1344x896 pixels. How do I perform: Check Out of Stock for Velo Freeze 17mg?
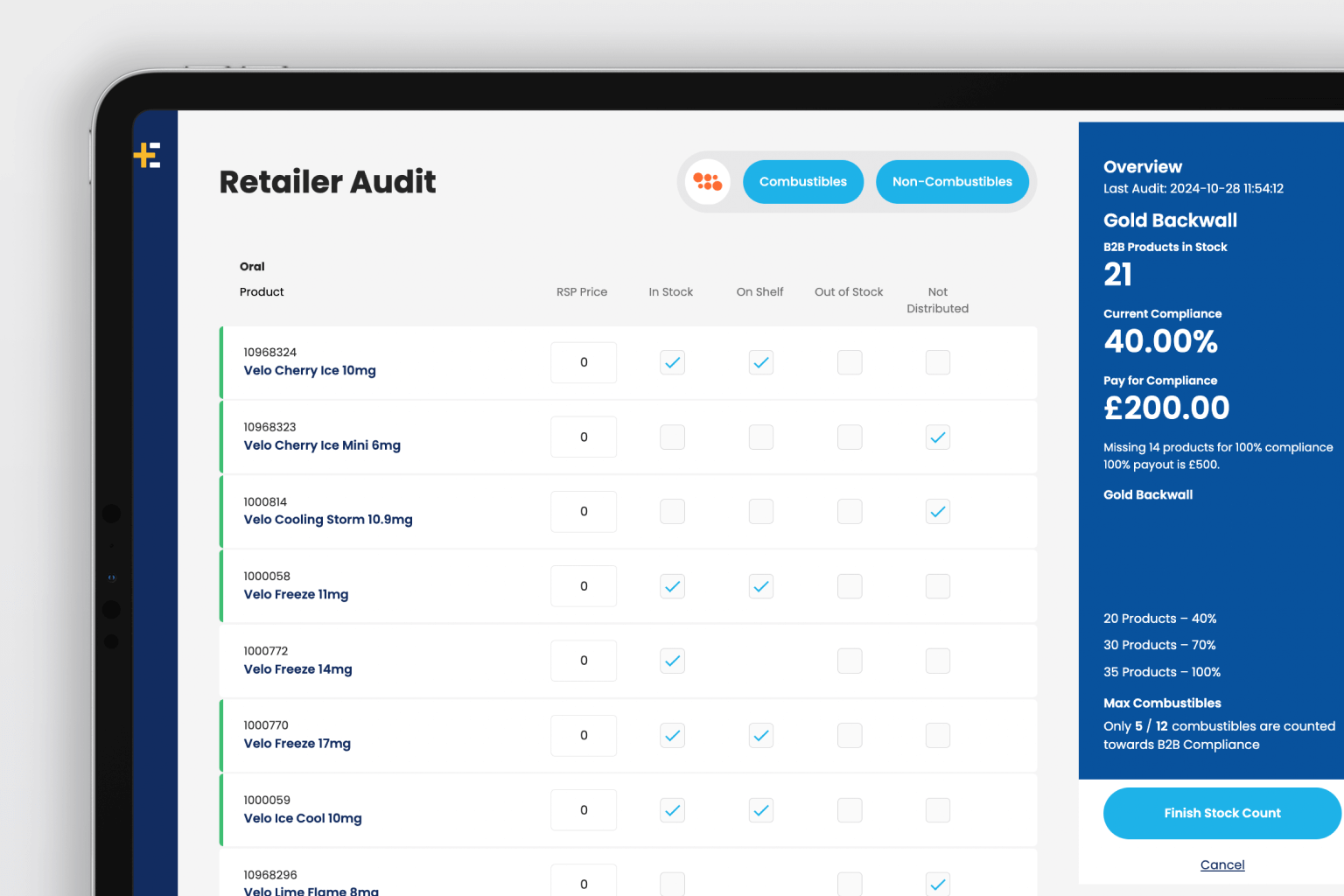pos(850,735)
